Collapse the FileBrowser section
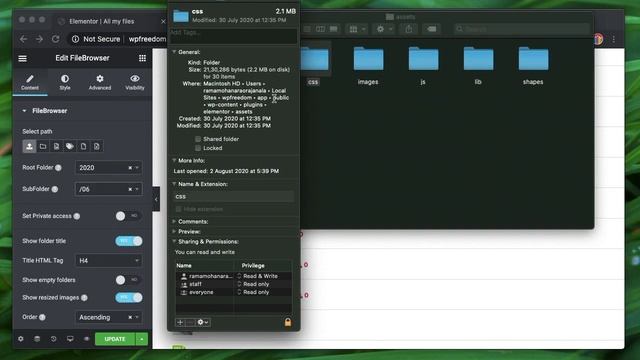 coord(24,111)
